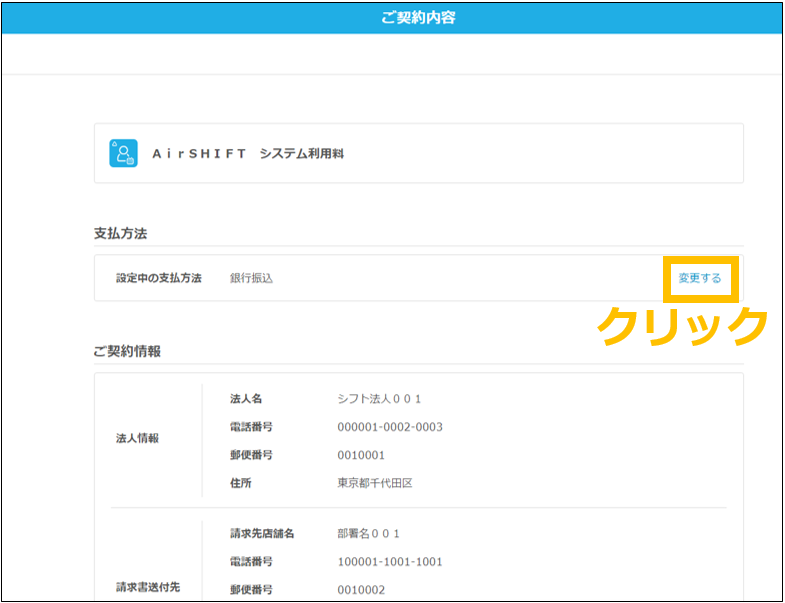
Task: Click the 法人名 field label
Action: 246,399
